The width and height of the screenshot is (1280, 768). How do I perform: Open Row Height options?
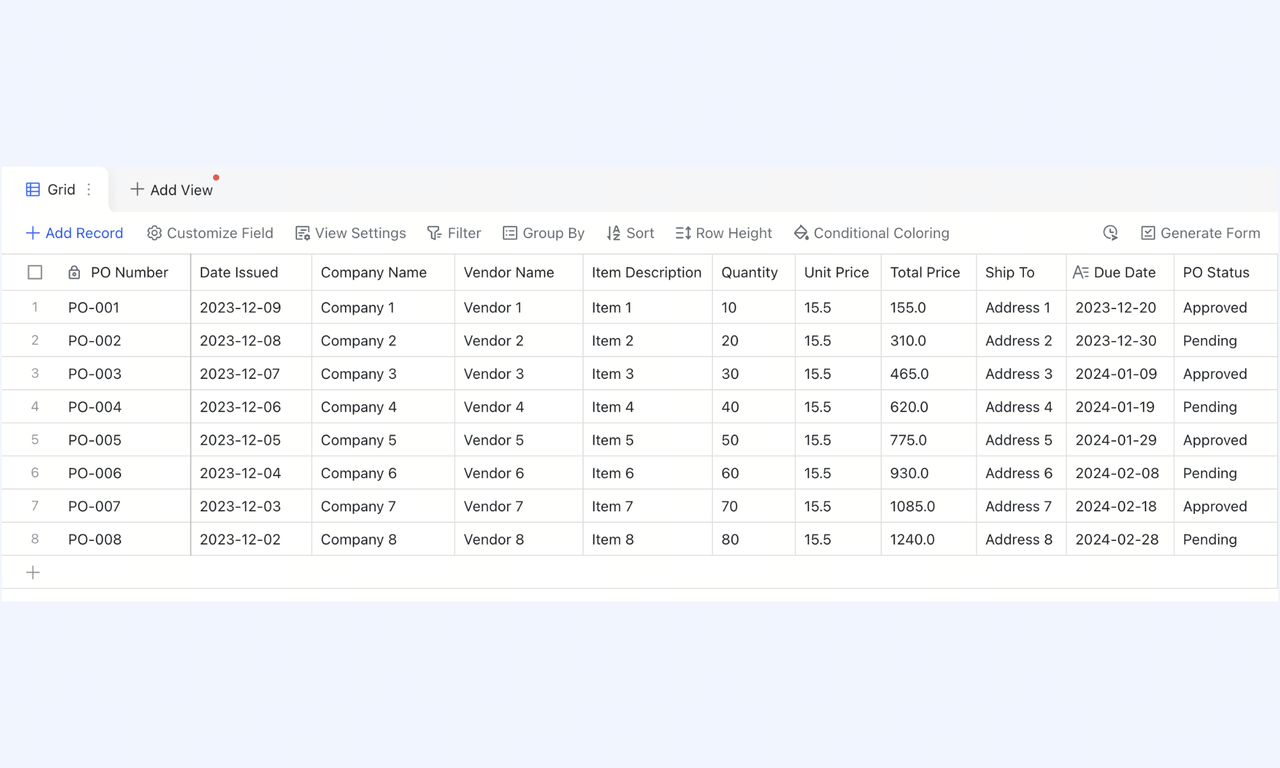pyautogui.click(x=724, y=233)
